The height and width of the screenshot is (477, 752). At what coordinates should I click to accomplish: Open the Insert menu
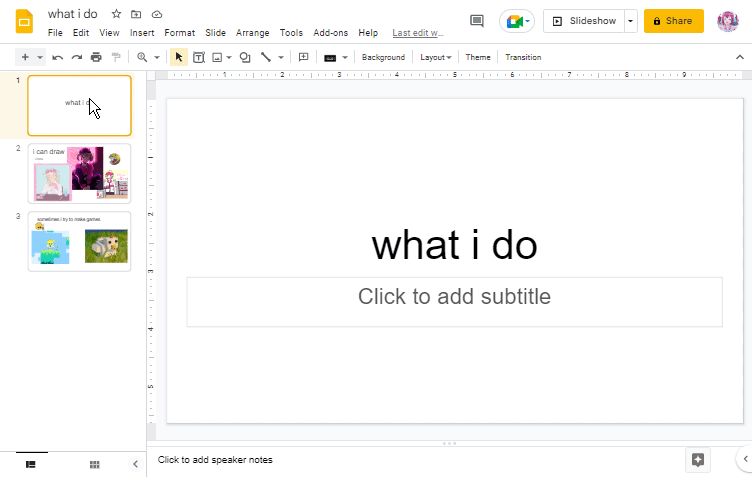pos(142,33)
